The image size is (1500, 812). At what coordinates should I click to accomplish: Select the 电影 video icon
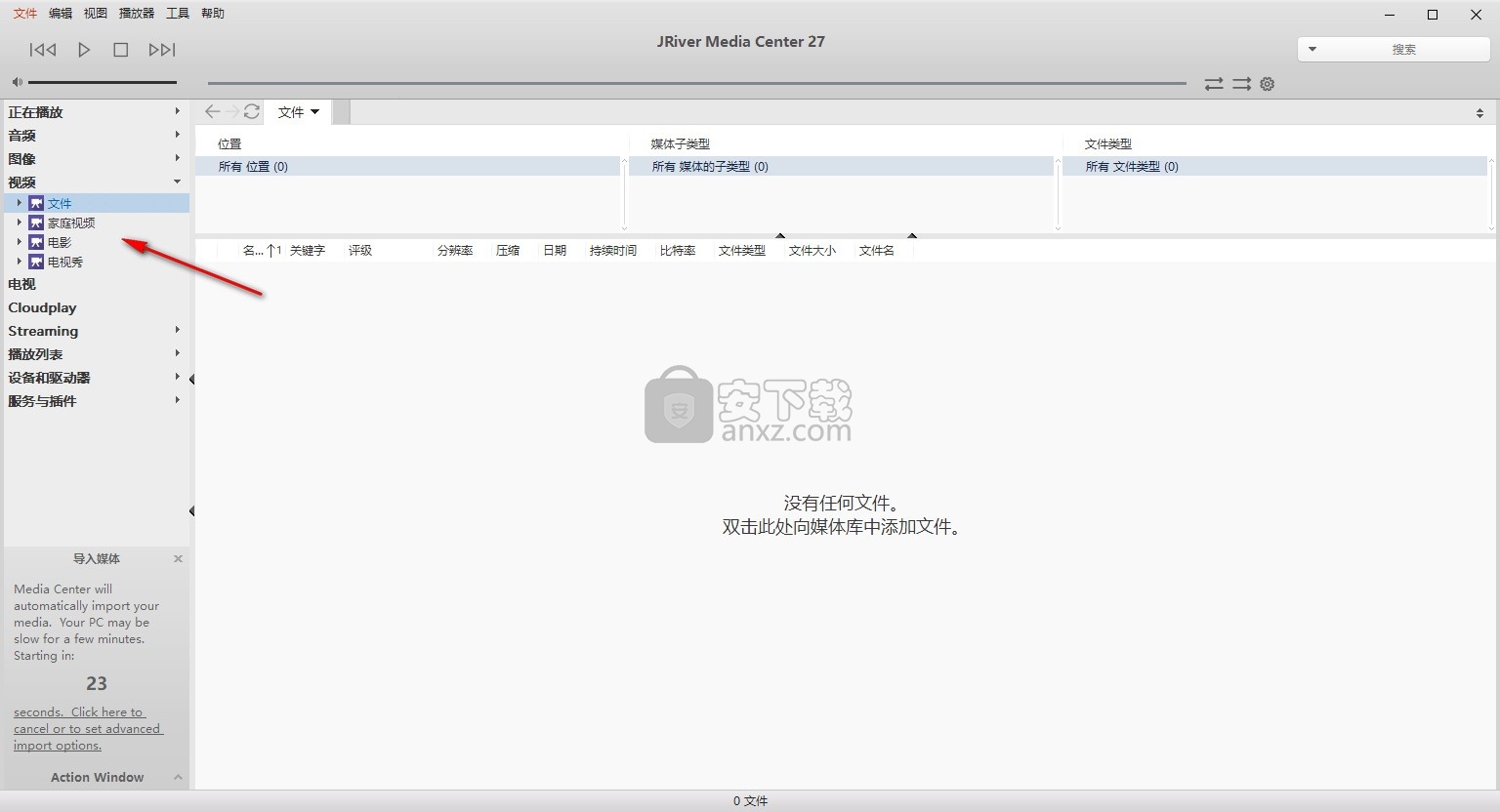coord(36,242)
